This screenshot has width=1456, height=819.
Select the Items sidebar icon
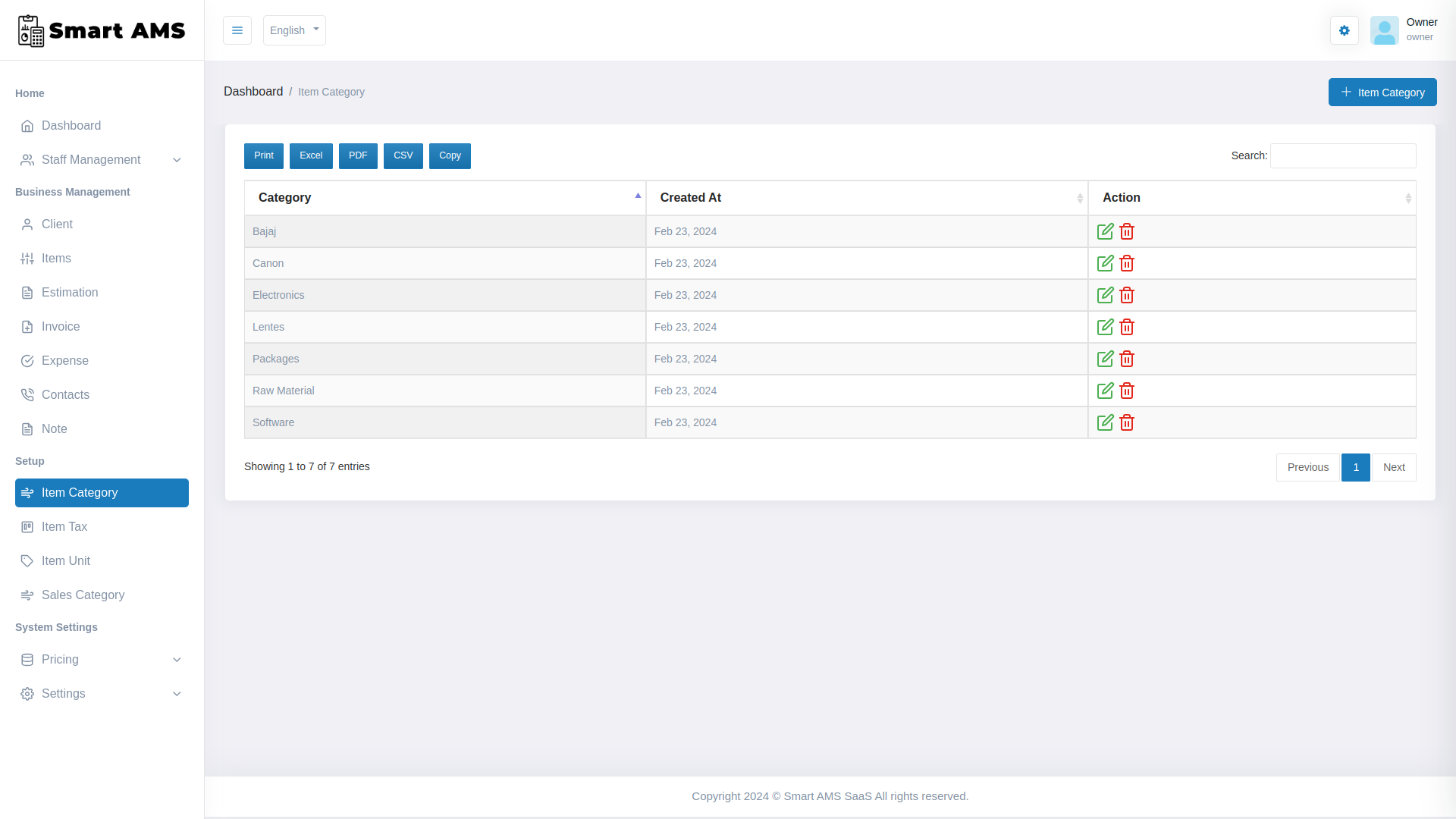(27, 258)
